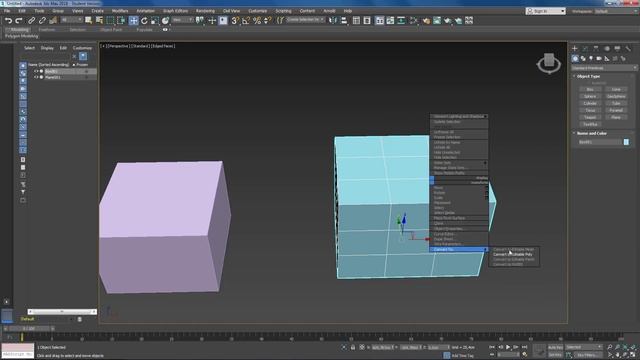Image resolution: width=640 pixels, height=360 pixels.
Task: Open the Sign In dropdown
Action: pyautogui.click(x=546, y=11)
